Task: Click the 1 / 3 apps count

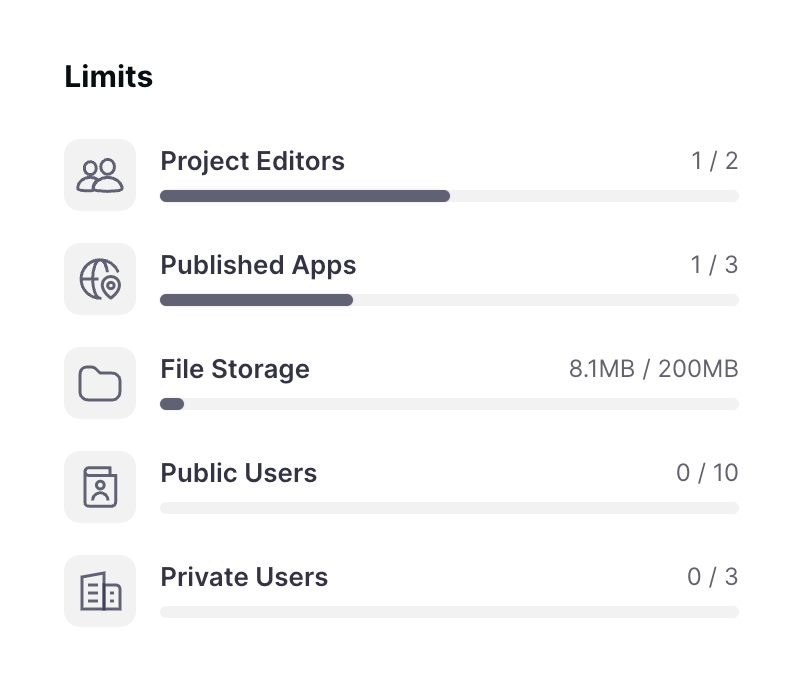Action: [x=714, y=265]
